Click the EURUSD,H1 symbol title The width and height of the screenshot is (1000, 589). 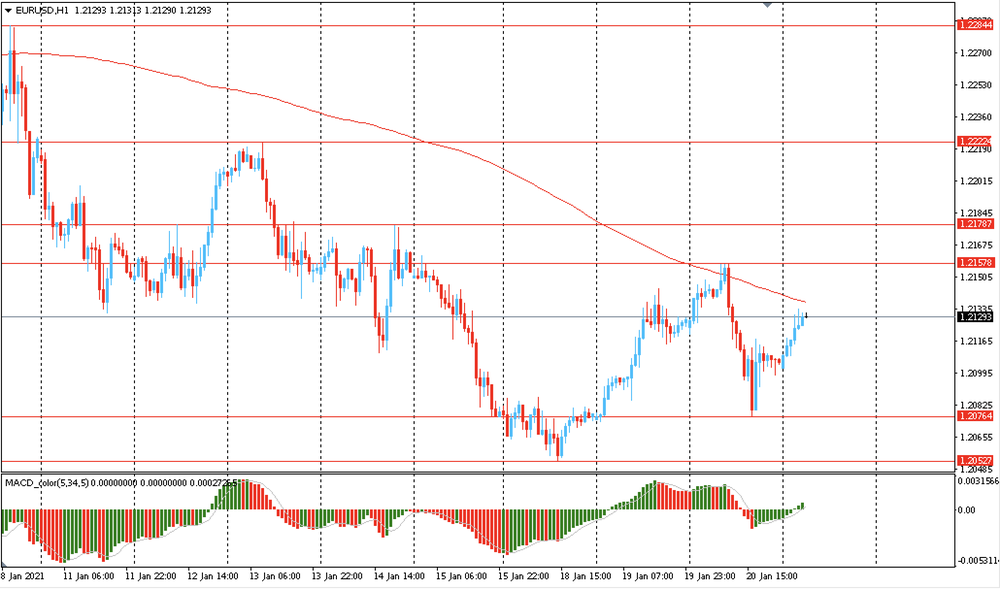(42, 10)
